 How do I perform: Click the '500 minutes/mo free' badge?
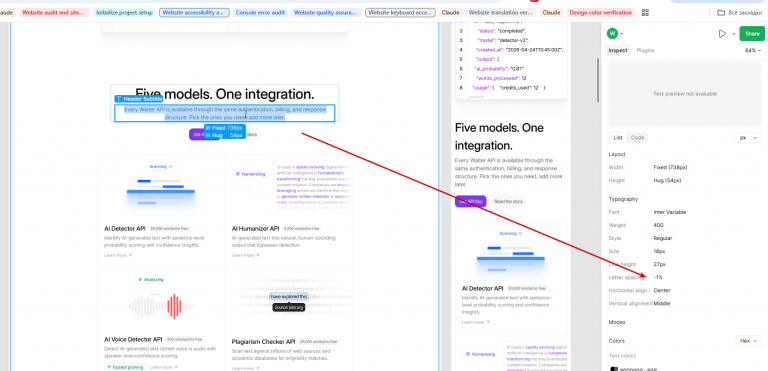coord(185,339)
